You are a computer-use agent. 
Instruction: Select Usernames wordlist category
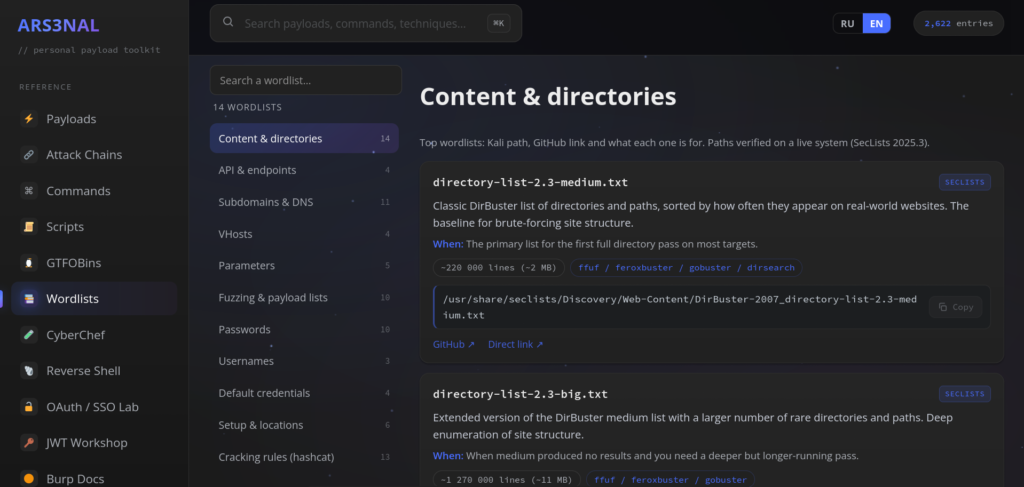click(x=304, y=361)
